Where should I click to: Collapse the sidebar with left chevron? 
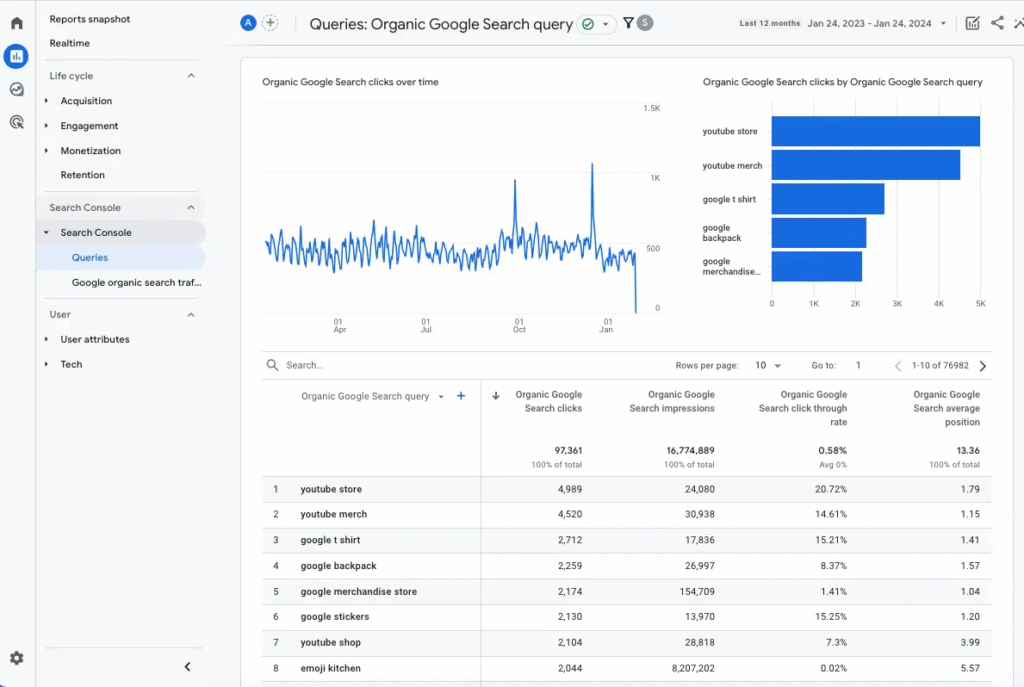[187, 666]
